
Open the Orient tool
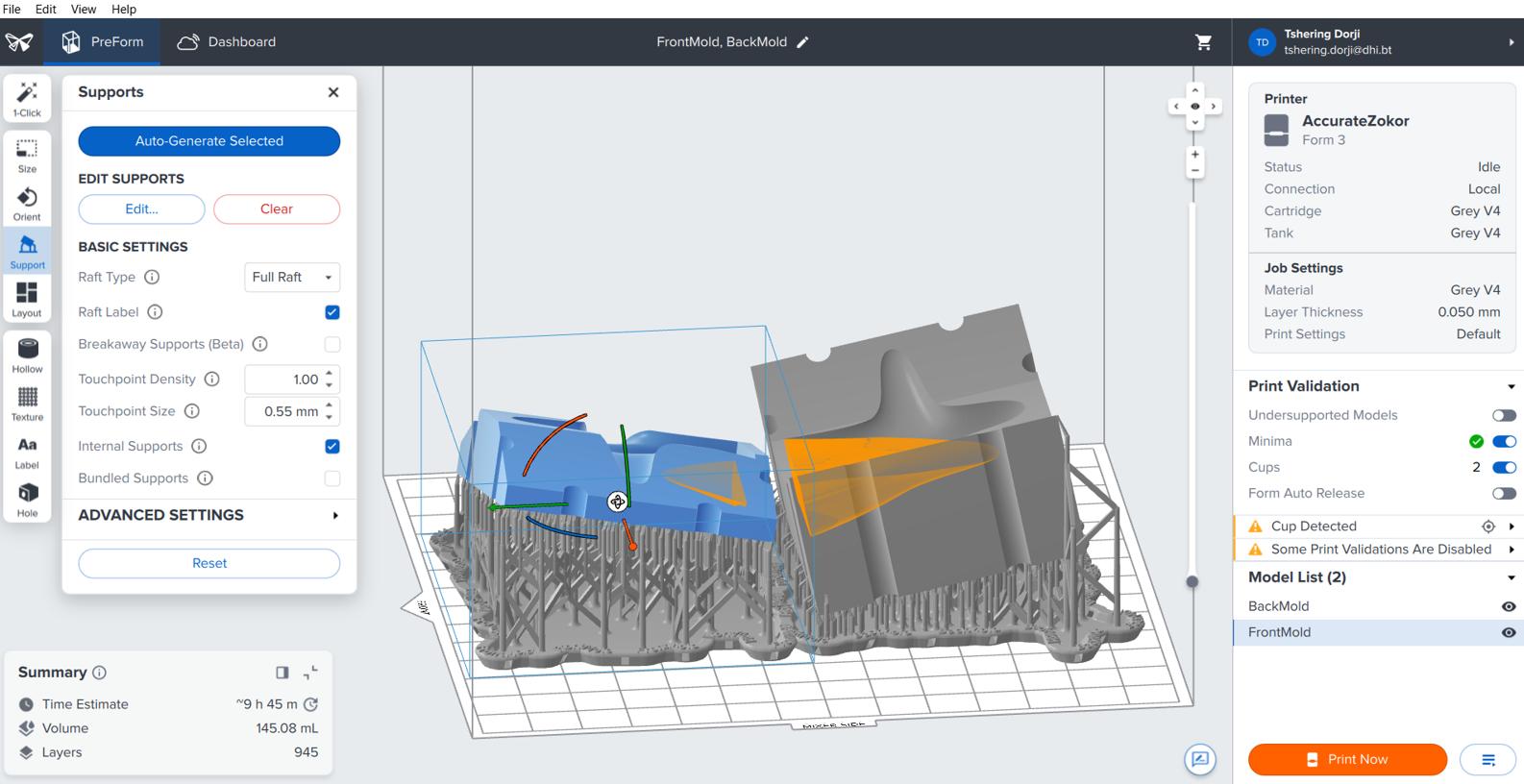27,204
